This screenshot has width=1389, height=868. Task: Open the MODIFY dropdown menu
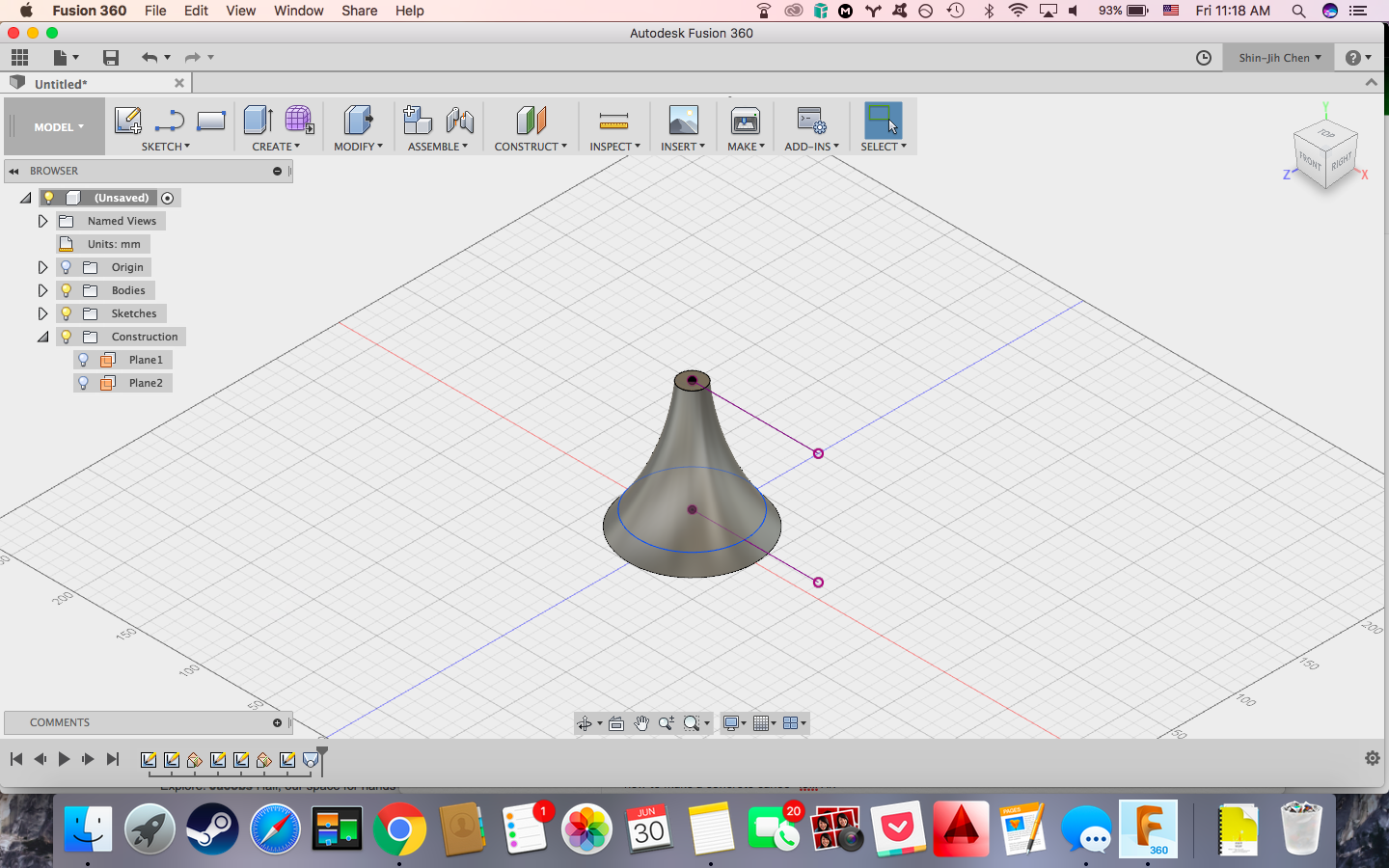(358, 147)
